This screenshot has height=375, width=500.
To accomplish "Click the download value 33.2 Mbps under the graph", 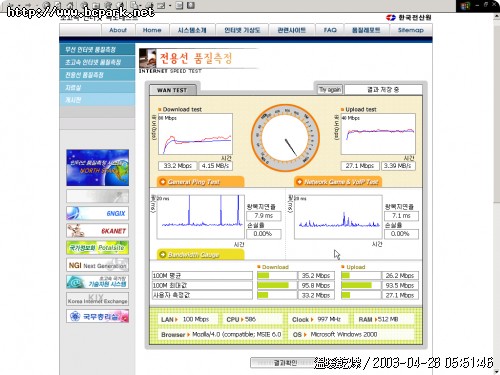I will pyautogui.click(x=177, y=166).
